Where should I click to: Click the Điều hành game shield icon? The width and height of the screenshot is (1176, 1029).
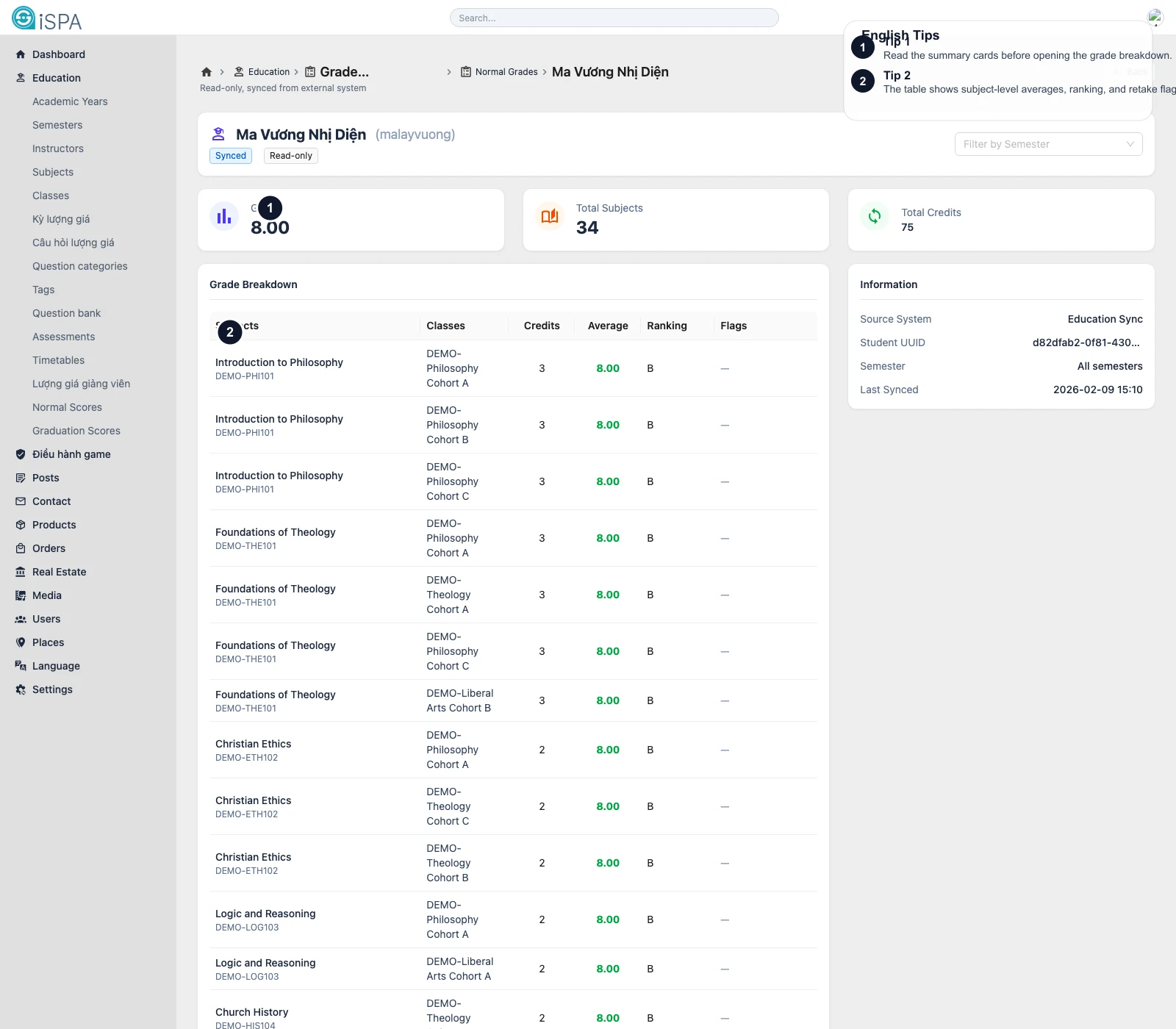pos(21,454)
